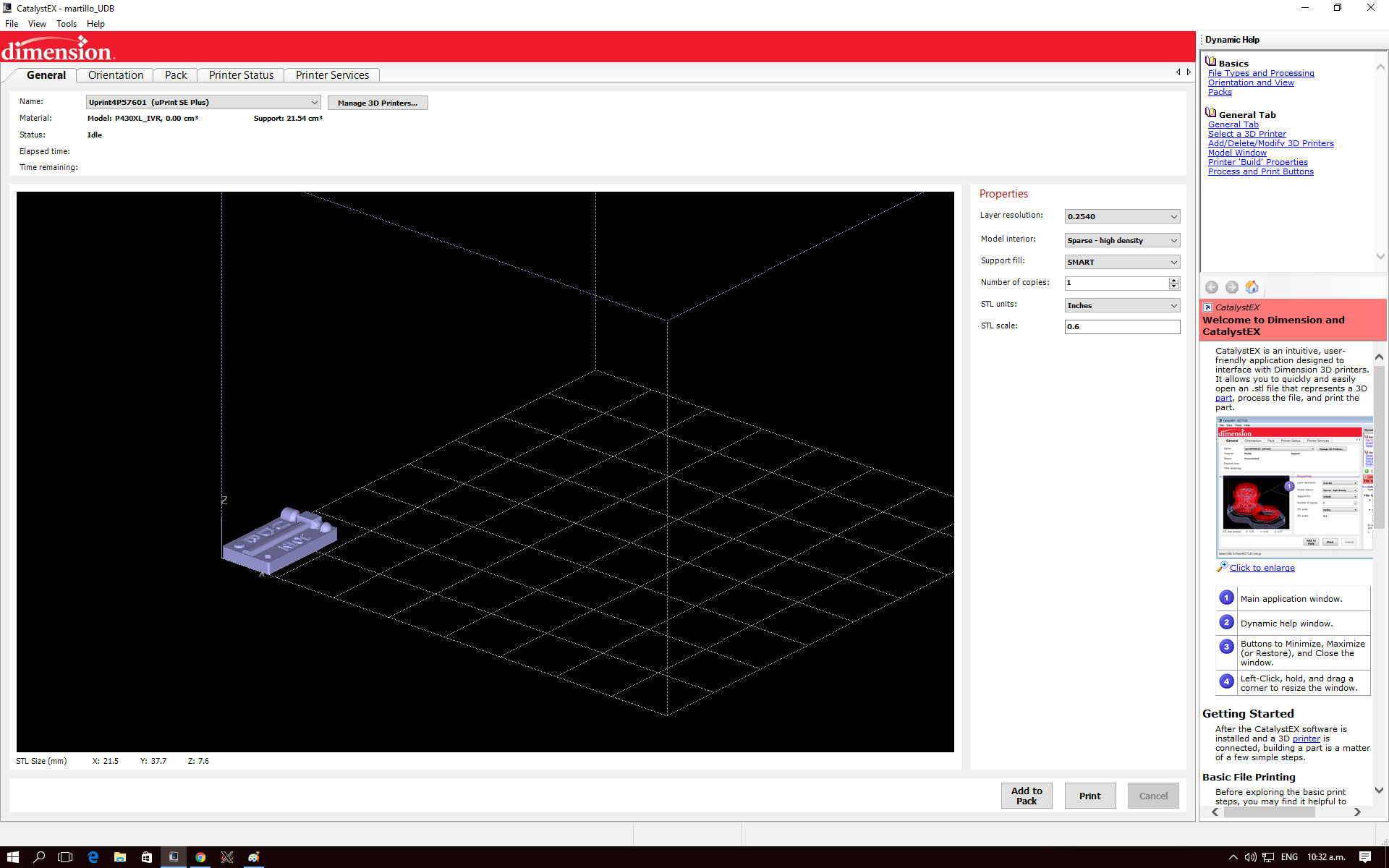Open Packs help link
This screenshot has height=868, width=1389.
[x=1220, y=92]
